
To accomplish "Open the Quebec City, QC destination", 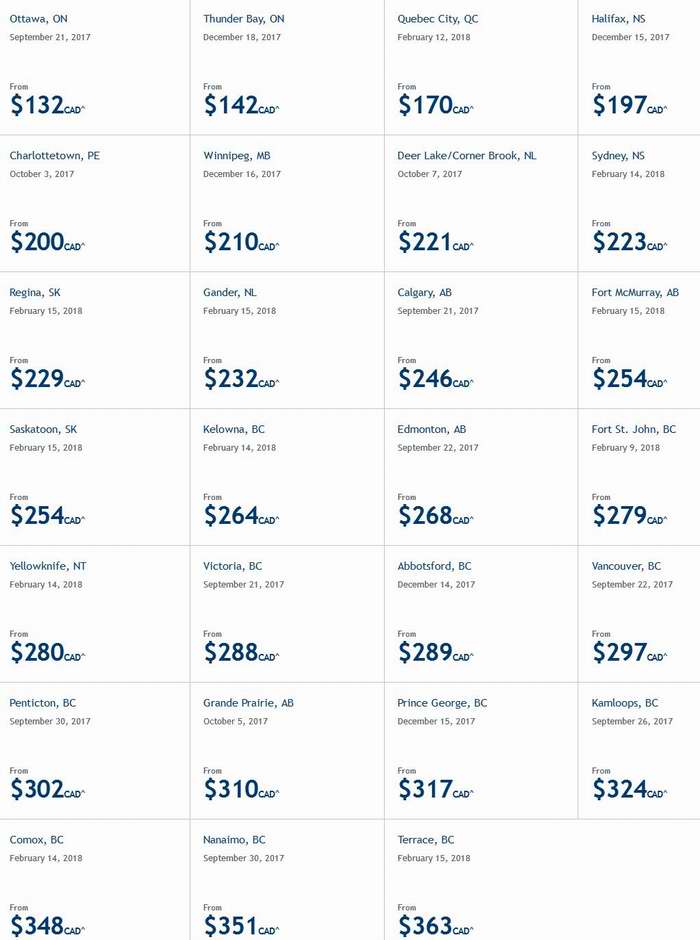I will coord(438,19).
